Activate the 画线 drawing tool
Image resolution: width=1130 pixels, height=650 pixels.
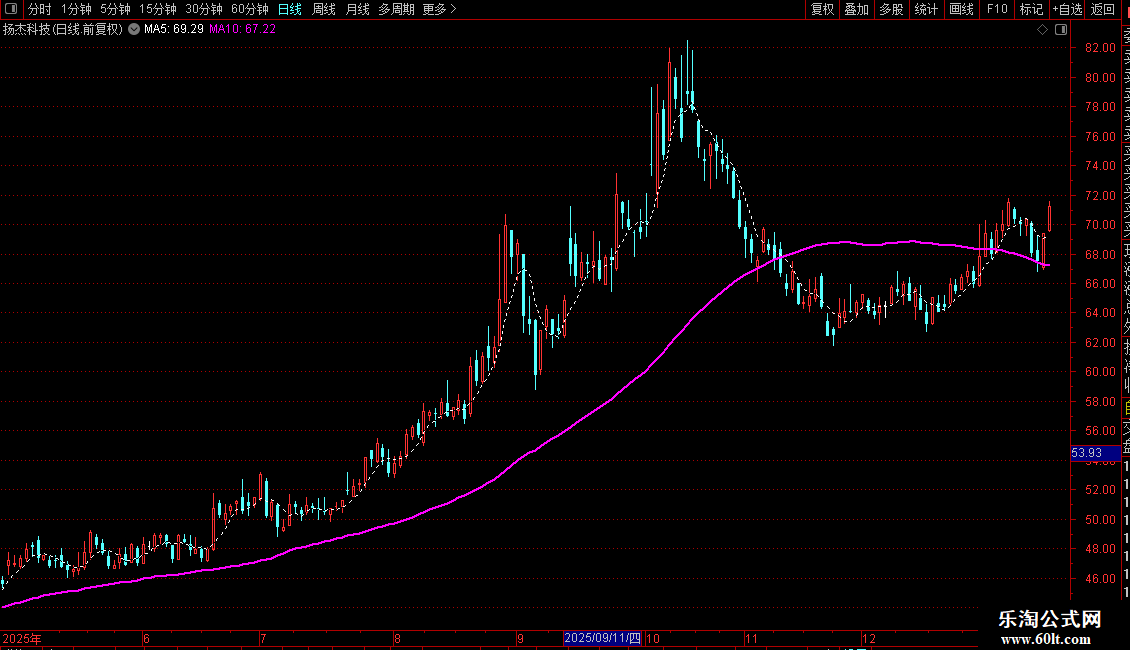pos(961,9)
